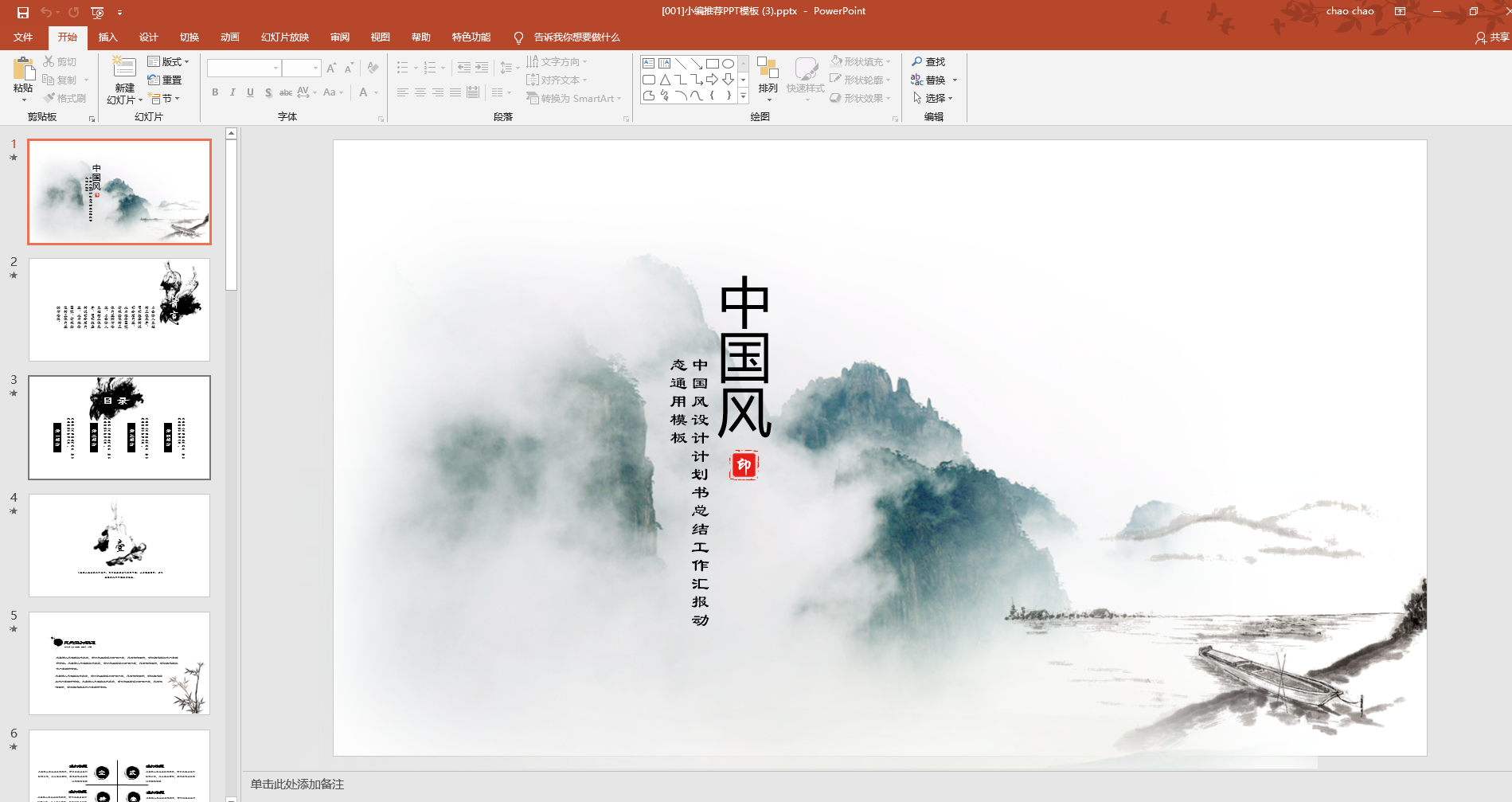Start slideshow from beginning via quick access icon
This screenshot has width=1512, height=802.
(97, 12)
